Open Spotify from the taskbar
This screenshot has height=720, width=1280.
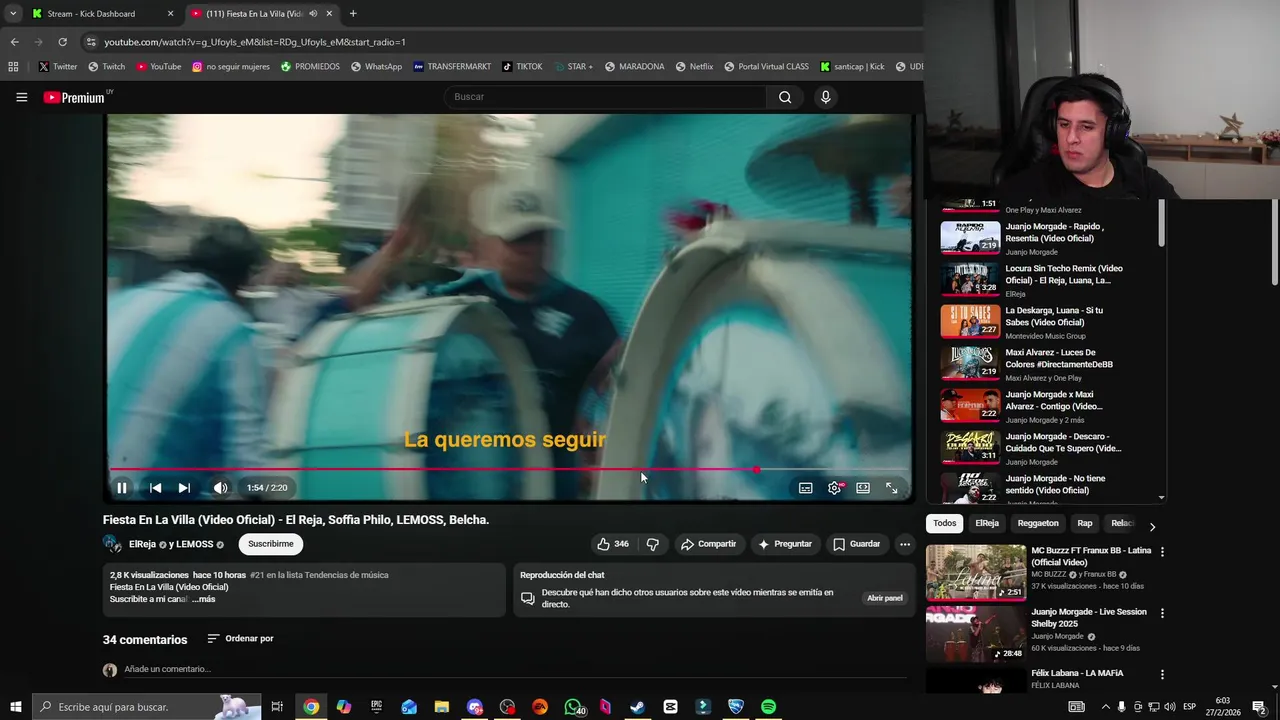[768, 707]
